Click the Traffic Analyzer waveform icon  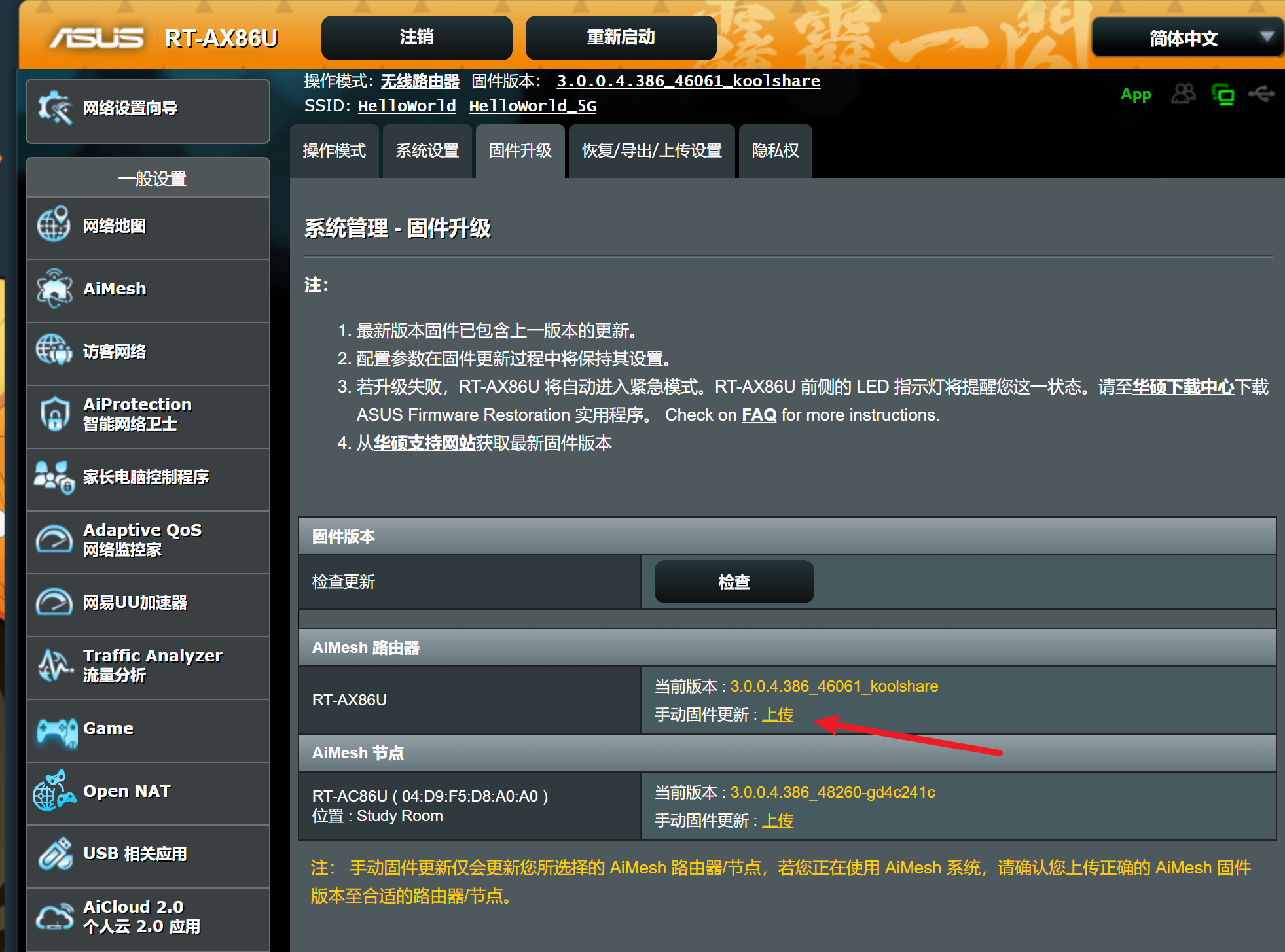coord(54,665)
